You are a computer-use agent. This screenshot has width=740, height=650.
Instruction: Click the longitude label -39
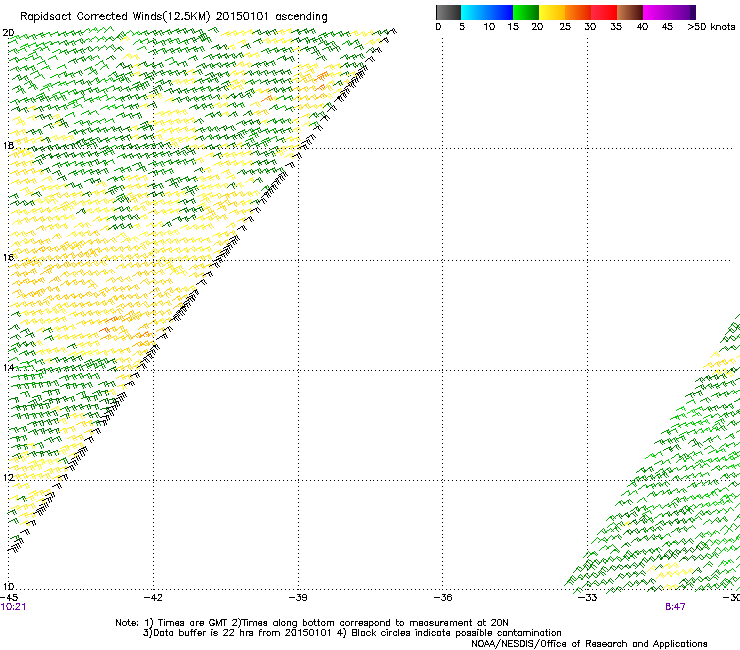[x=298, y=598]
